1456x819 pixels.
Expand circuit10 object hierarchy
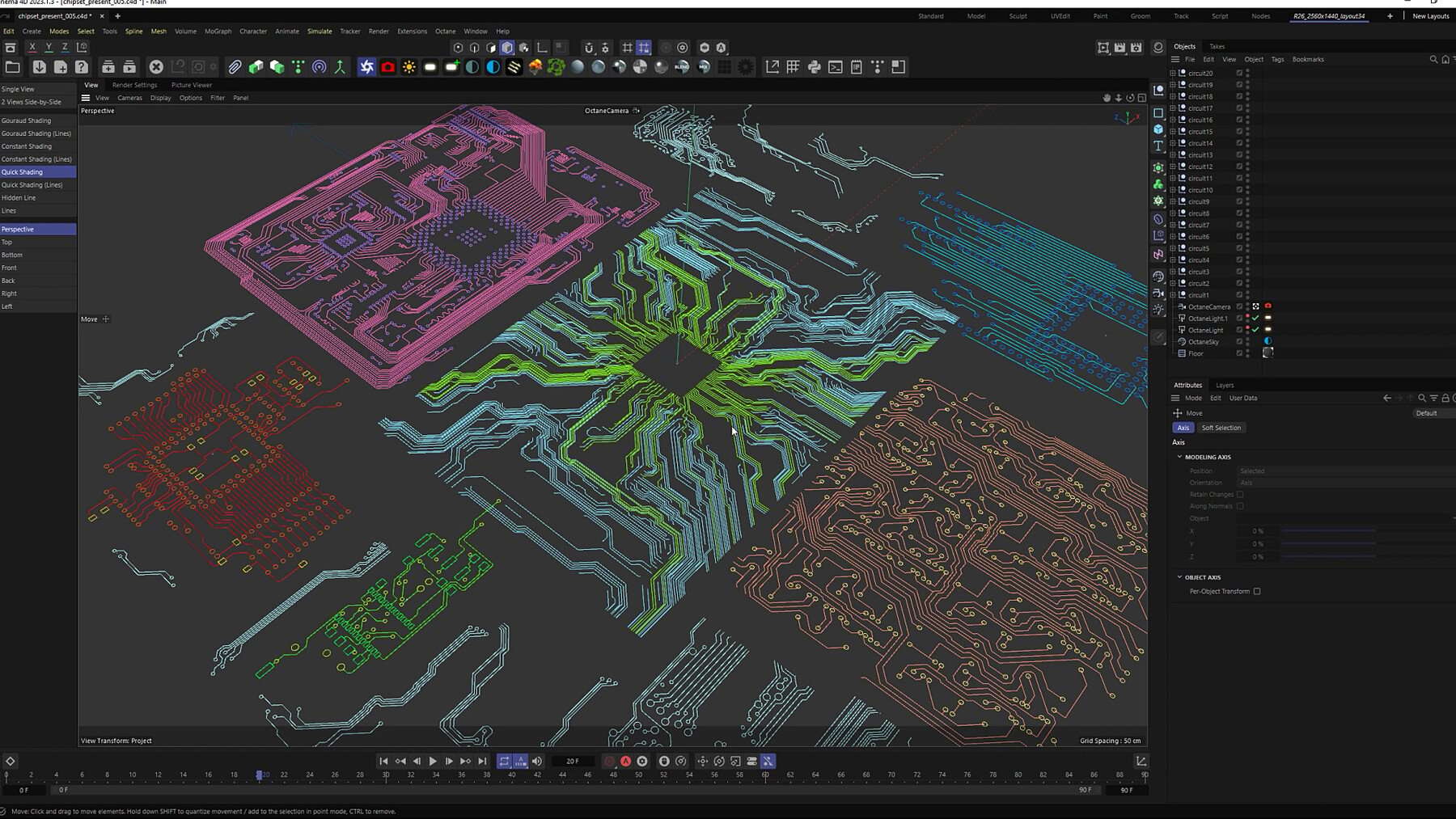tap(1172, 190)
